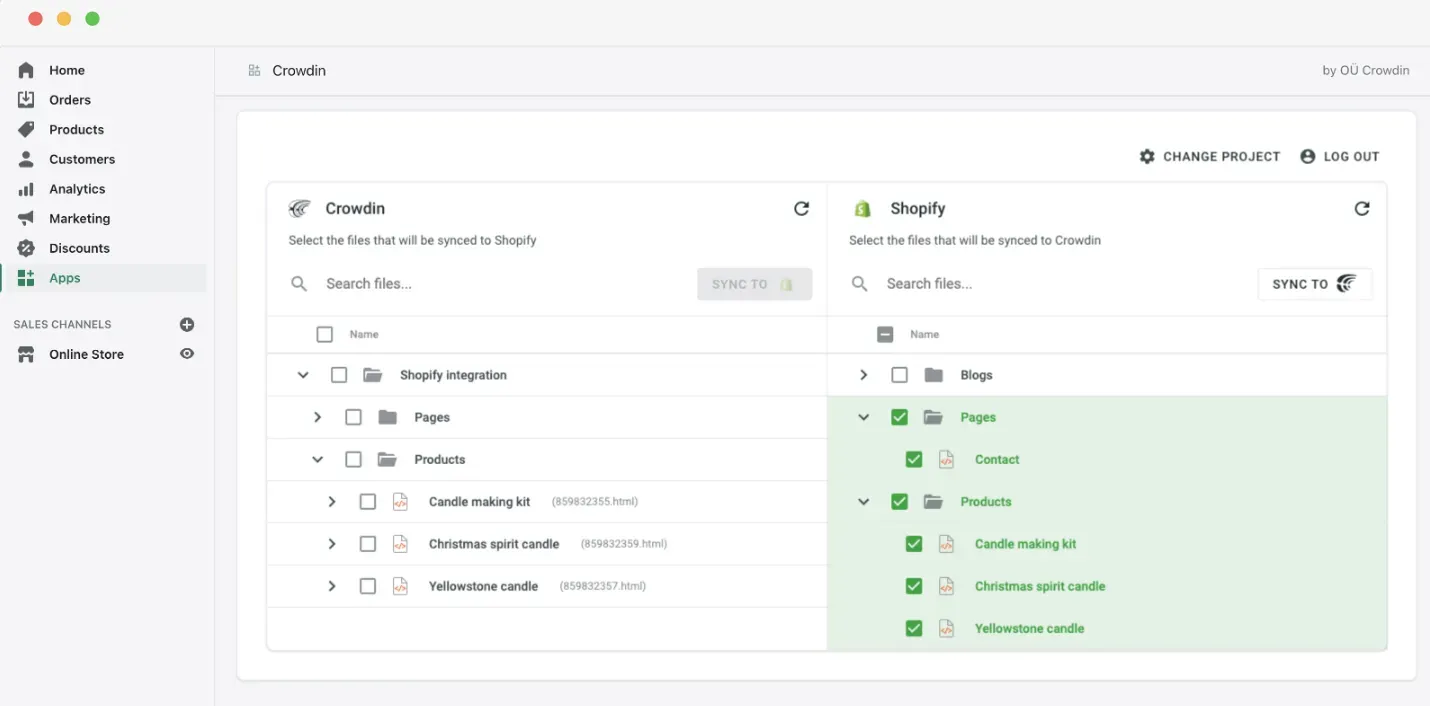Collapse the Shopify Pages folder

[x=863, y=417]
